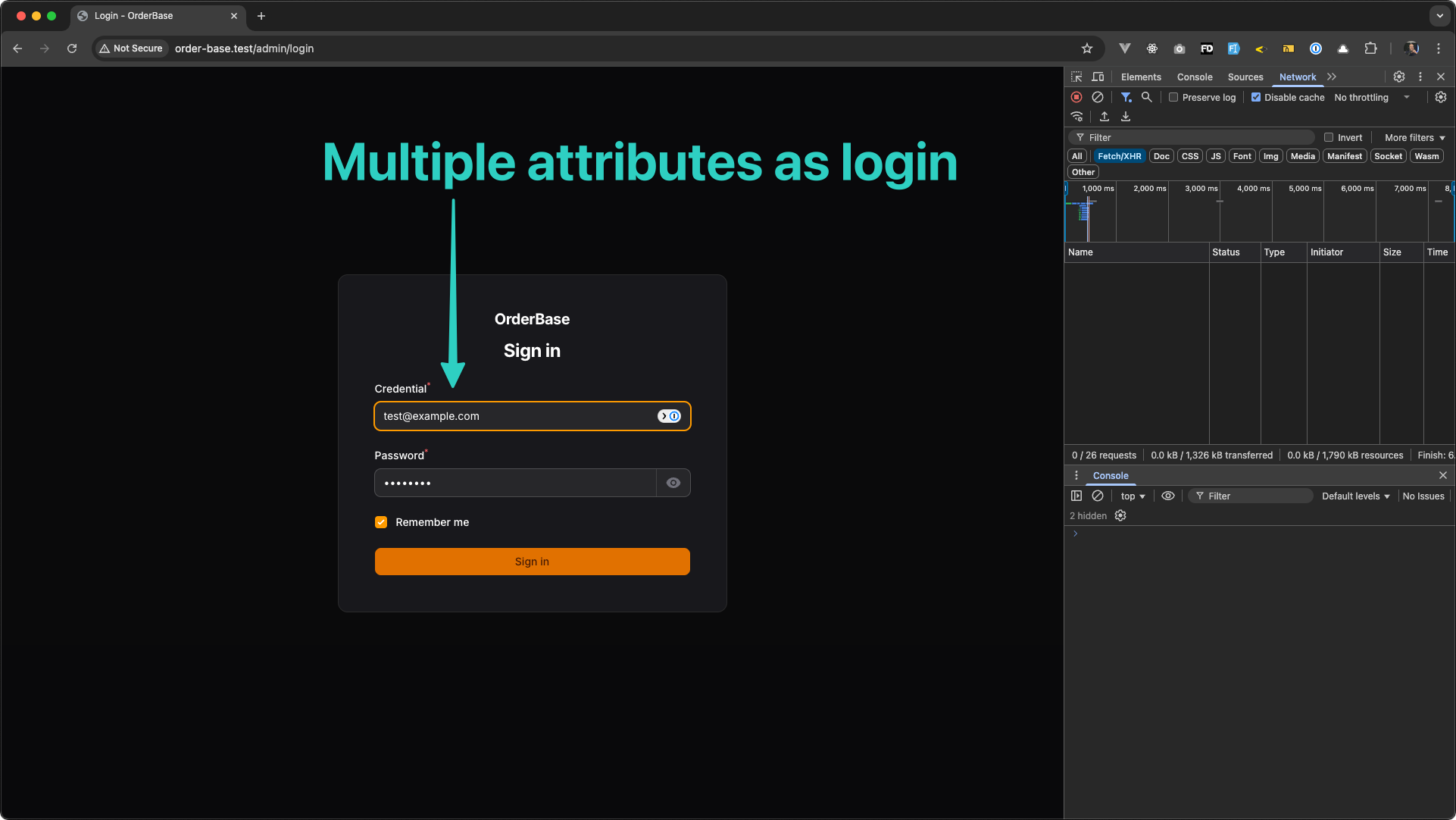Uncheck the Remember me option

pyautogui.click(x=381, y=522)
